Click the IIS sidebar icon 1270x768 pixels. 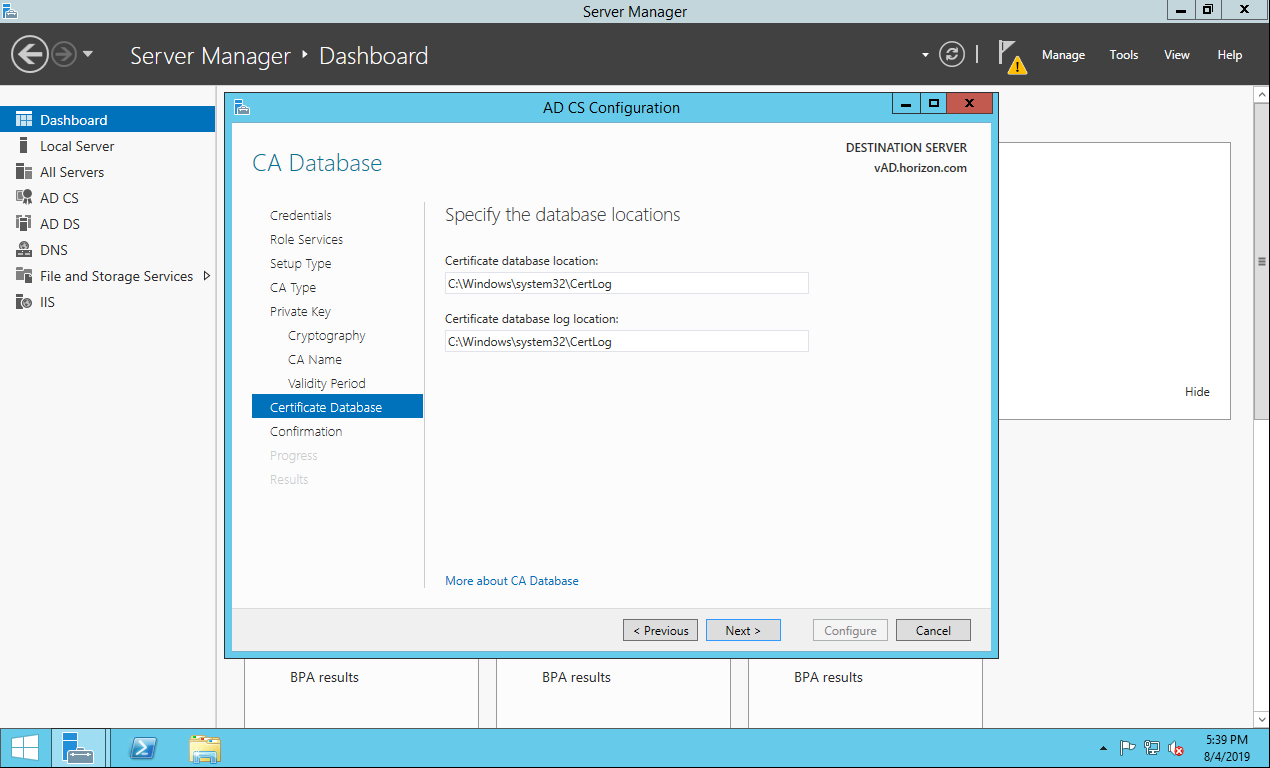click(x=24, y=302)
